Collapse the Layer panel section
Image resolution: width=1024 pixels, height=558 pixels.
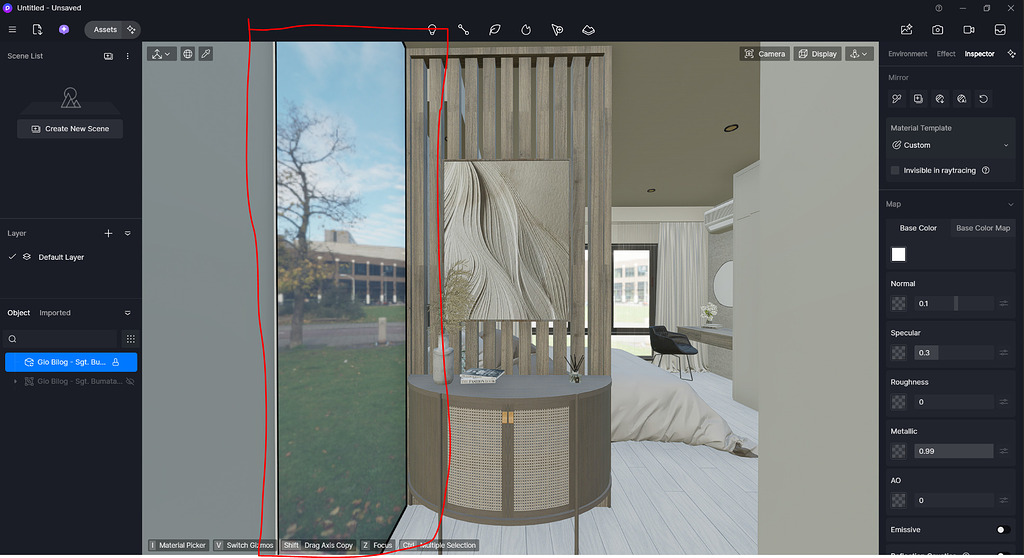pyautogui.click(x=127, y=233)
